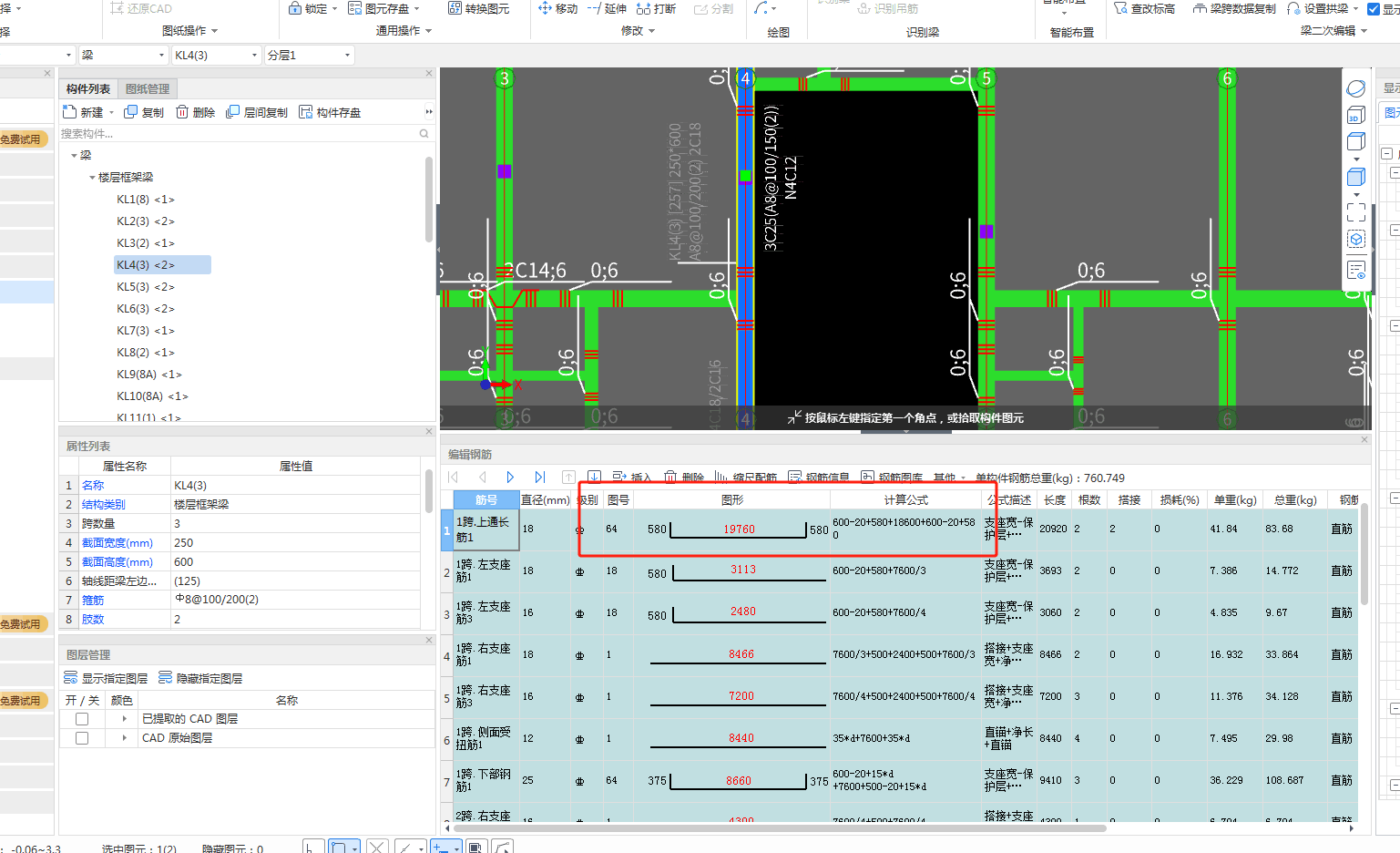
Task: Open the 梁 component type dropdown
Action: click(x=161, y=56)
